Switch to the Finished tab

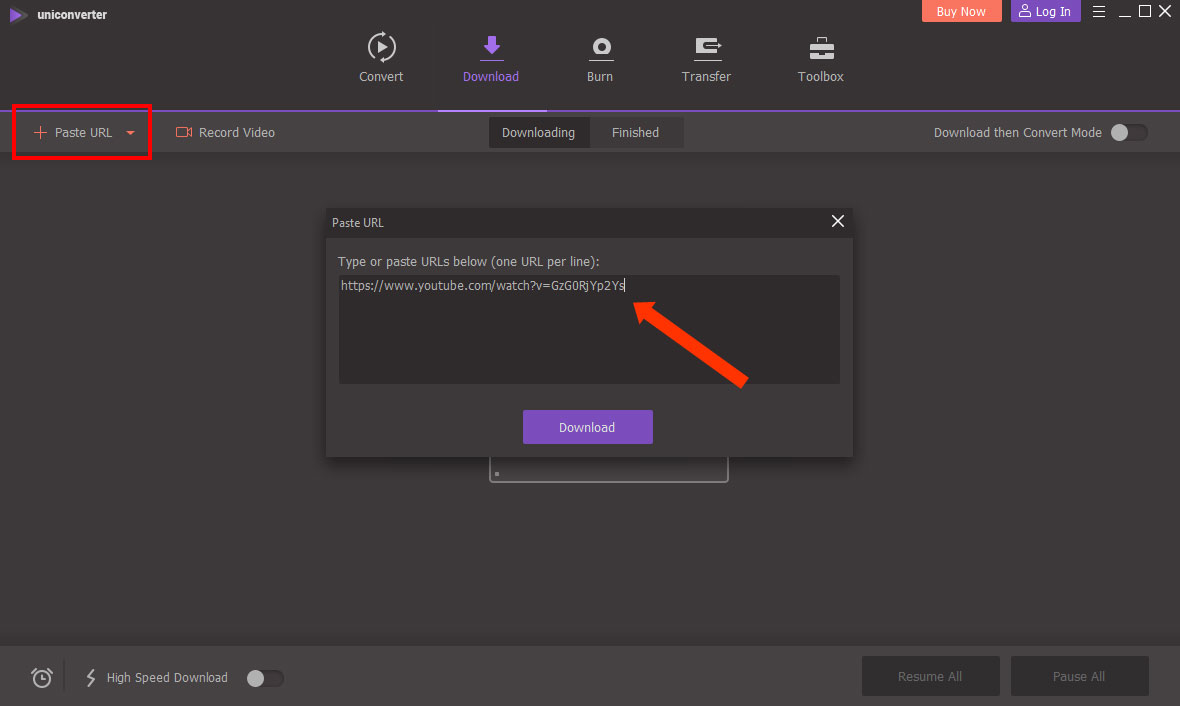click(636, 132)
